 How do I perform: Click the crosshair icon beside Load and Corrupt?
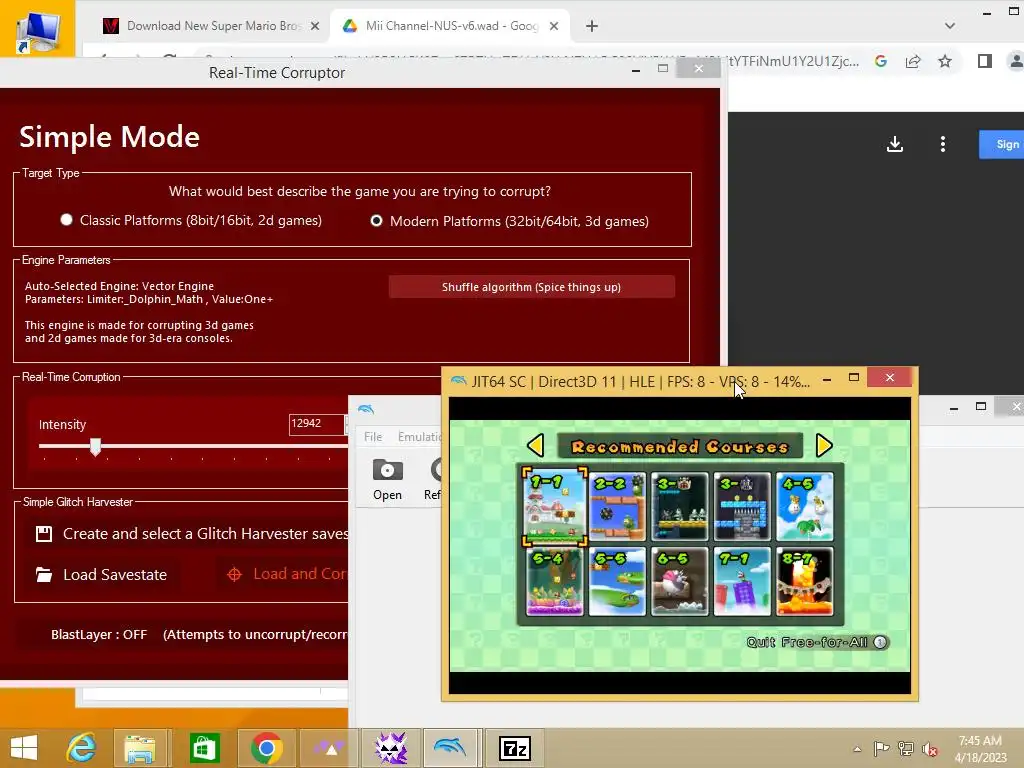234,574
